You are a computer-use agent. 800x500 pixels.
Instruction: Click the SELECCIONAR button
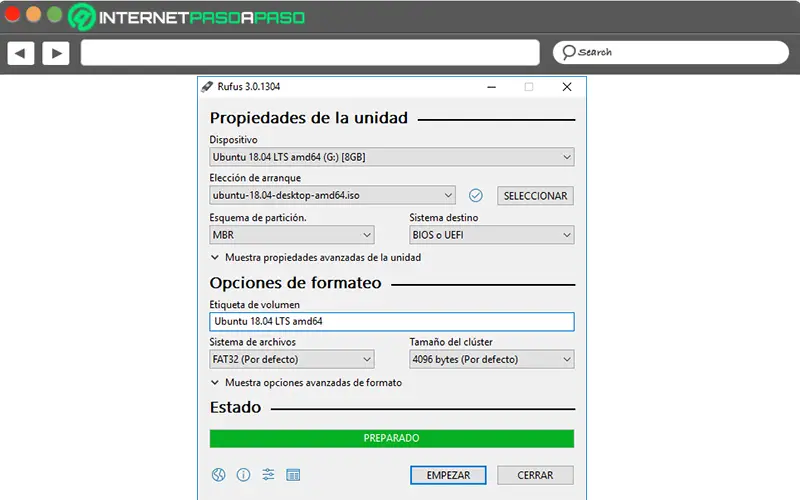tap(535, 196)
